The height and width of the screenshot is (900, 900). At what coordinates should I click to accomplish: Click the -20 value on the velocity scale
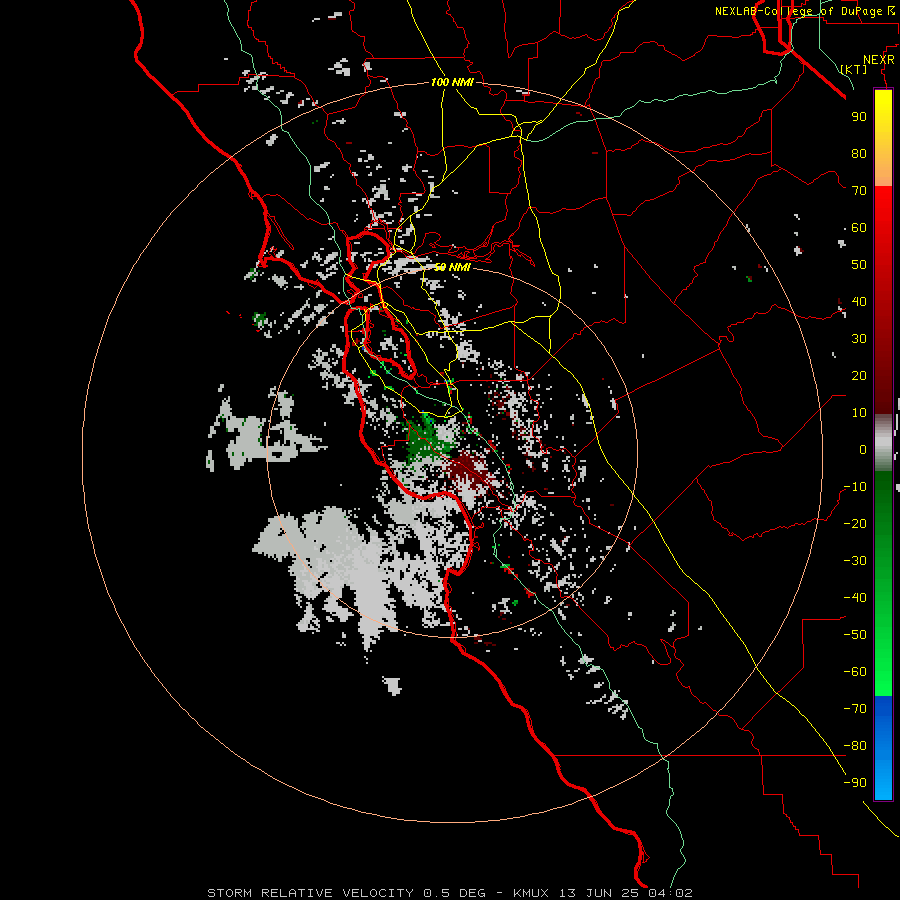[x=855, y=524]
